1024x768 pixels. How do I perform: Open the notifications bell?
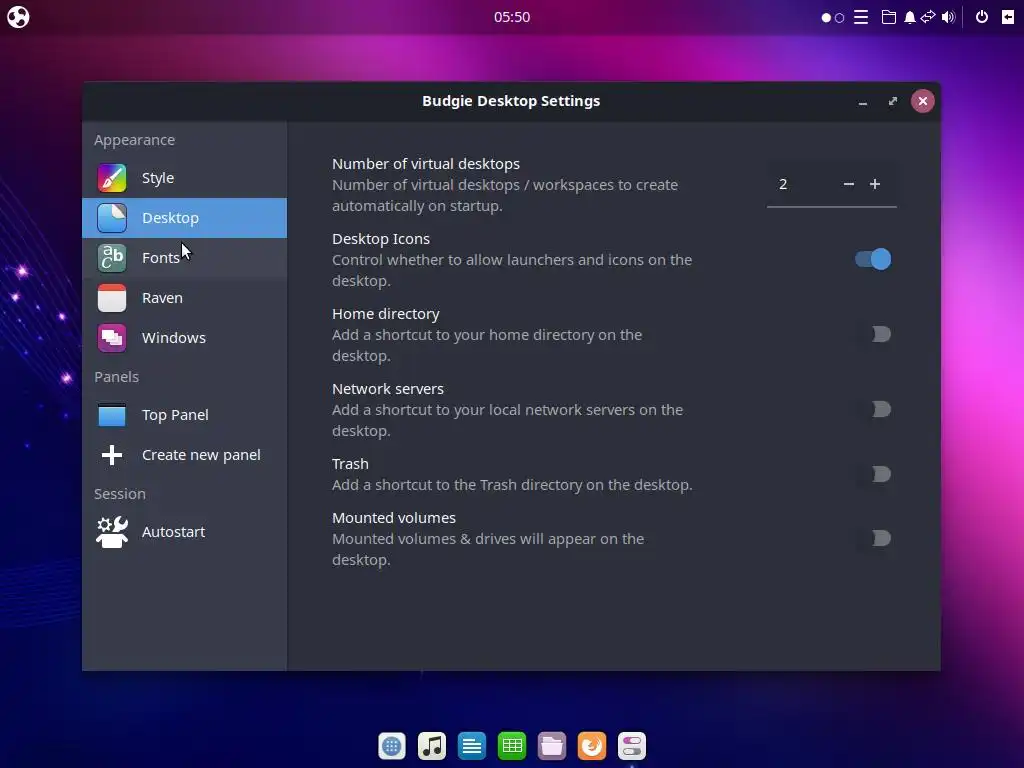[x=909, y=17]
